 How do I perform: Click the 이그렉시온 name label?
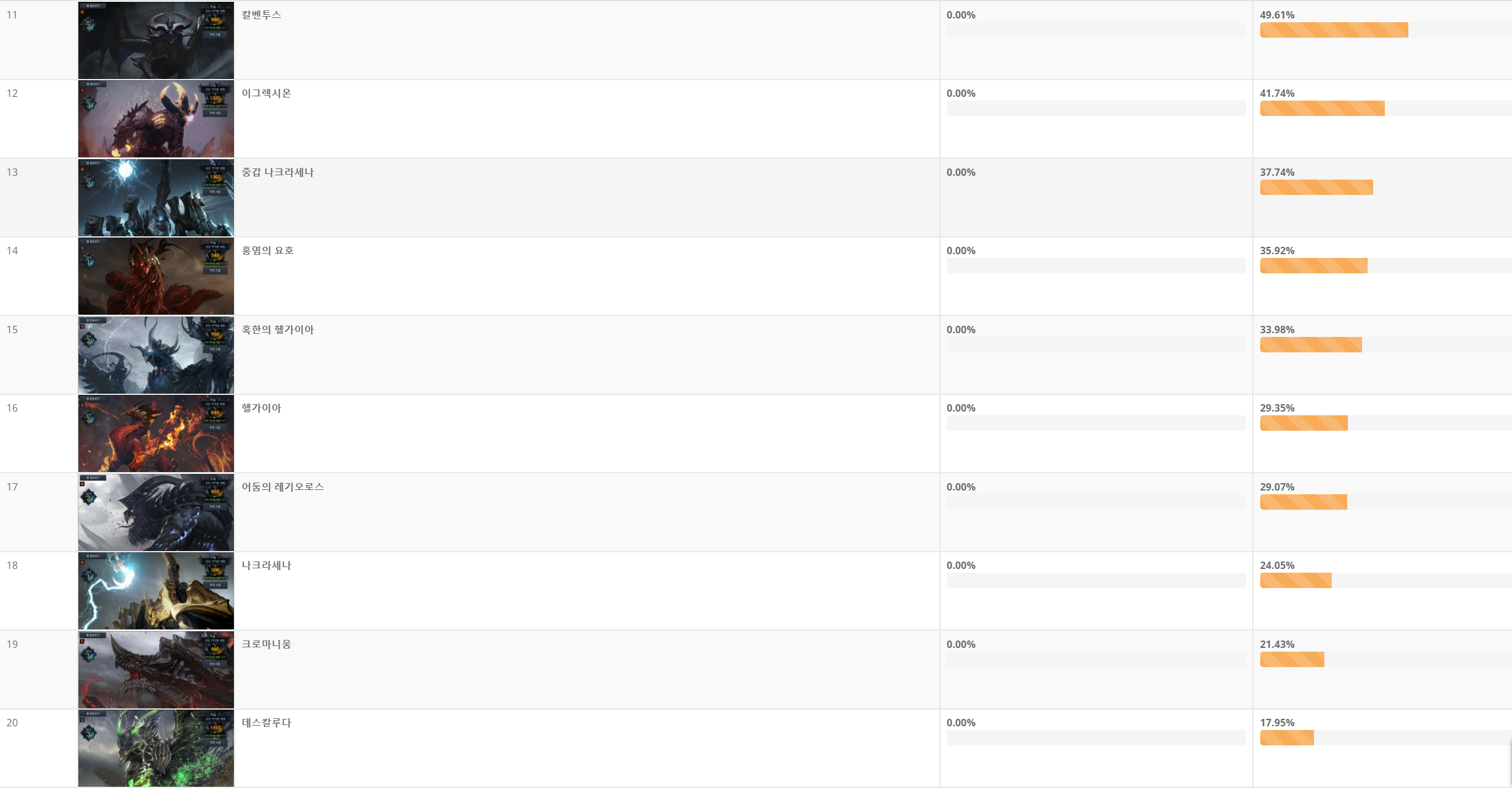tap(266, 93)
